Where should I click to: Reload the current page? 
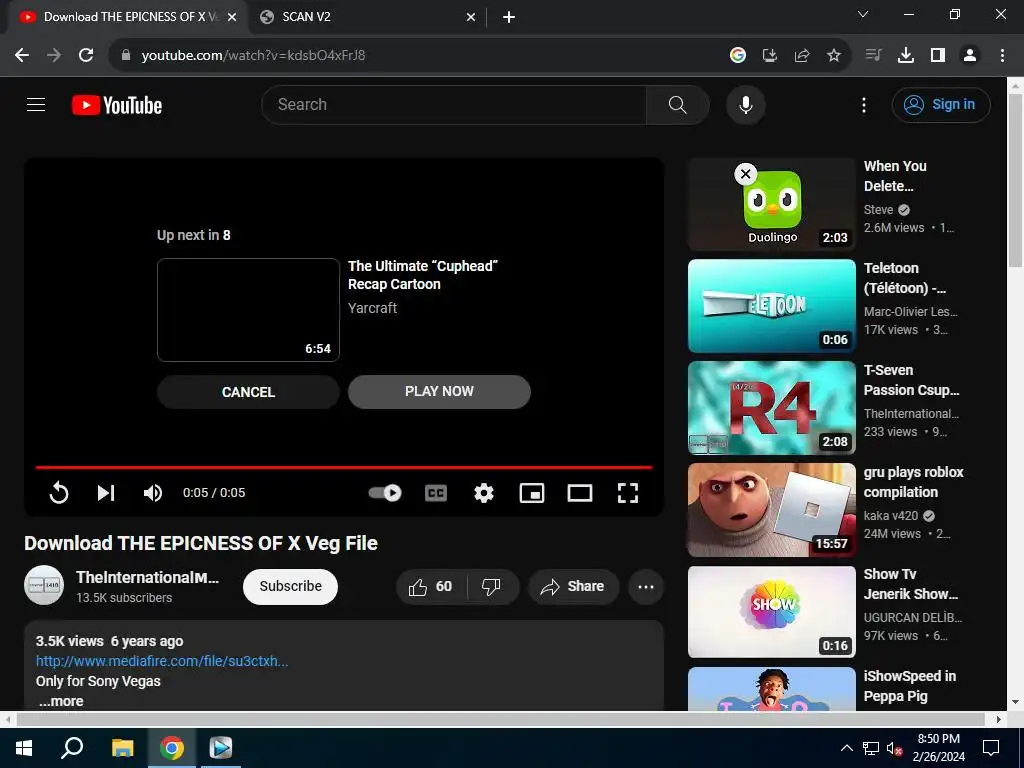coord(86,56)
